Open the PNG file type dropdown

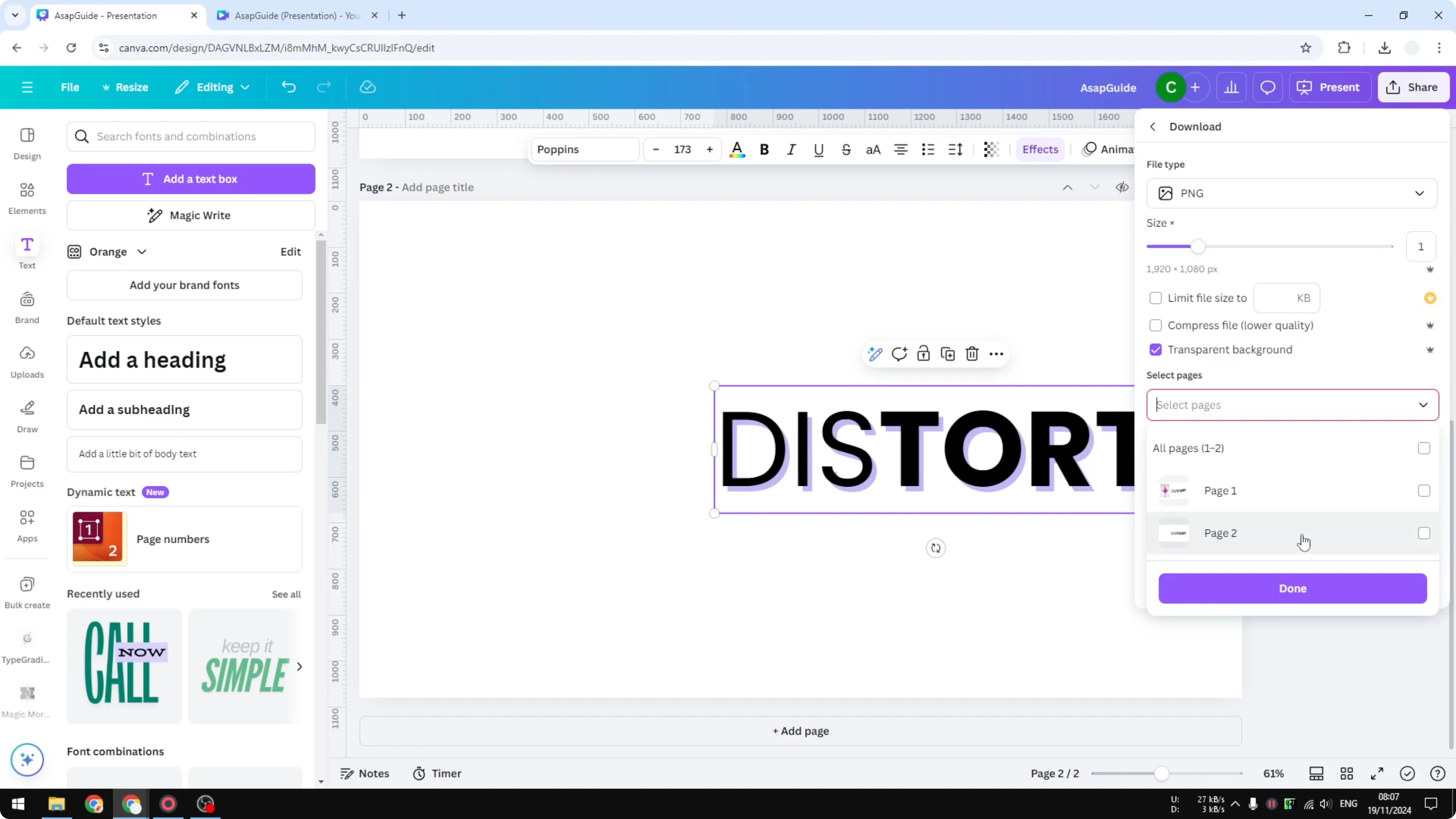(1292, 193)
